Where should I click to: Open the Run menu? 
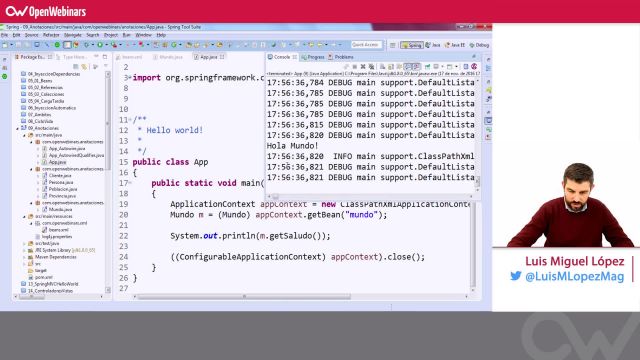(127, 35)
